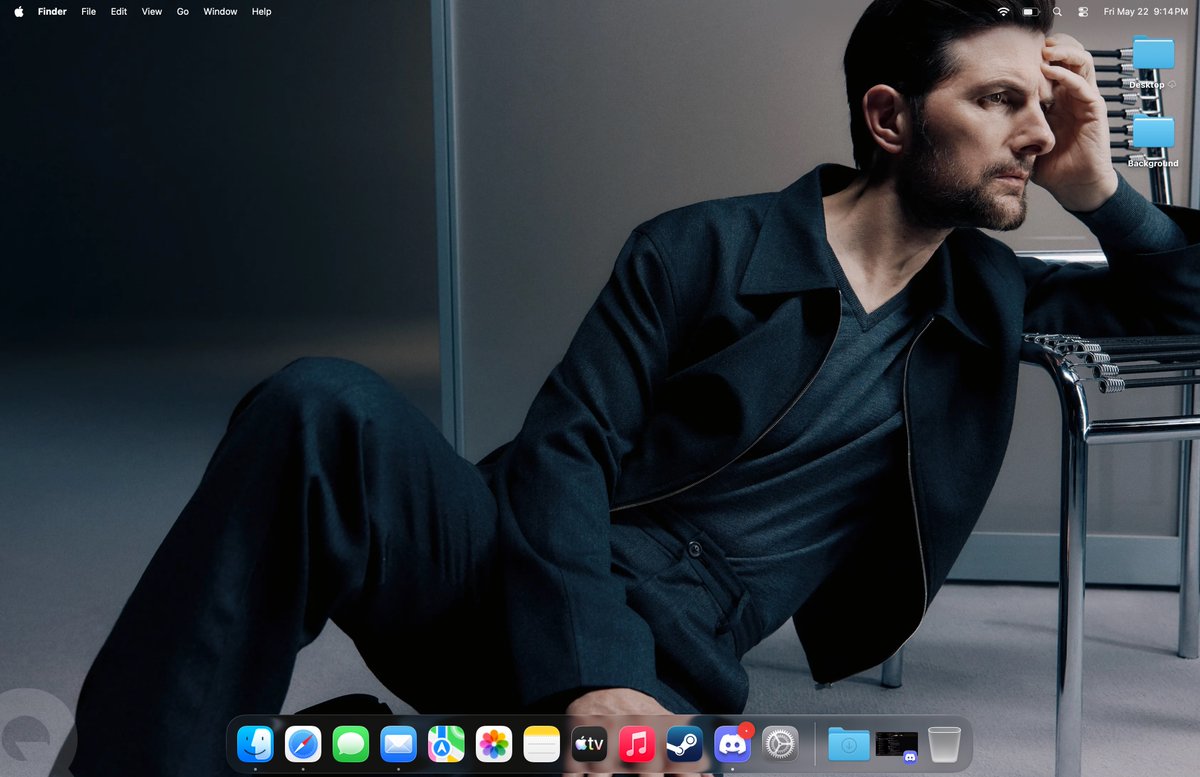Open Control Center from the menu bar

click(1083, 11)
